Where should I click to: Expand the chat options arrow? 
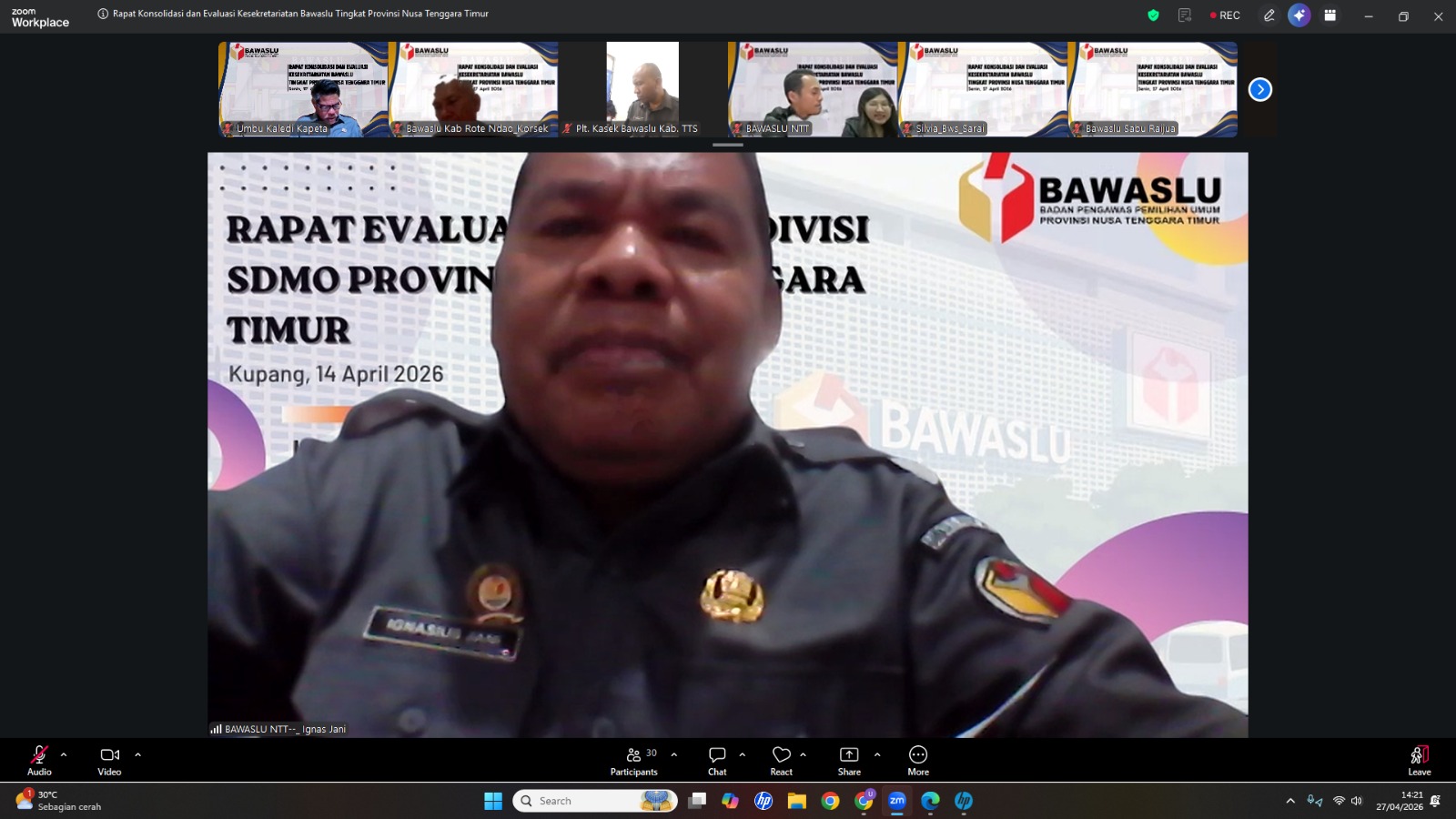(x=743, y=754)
